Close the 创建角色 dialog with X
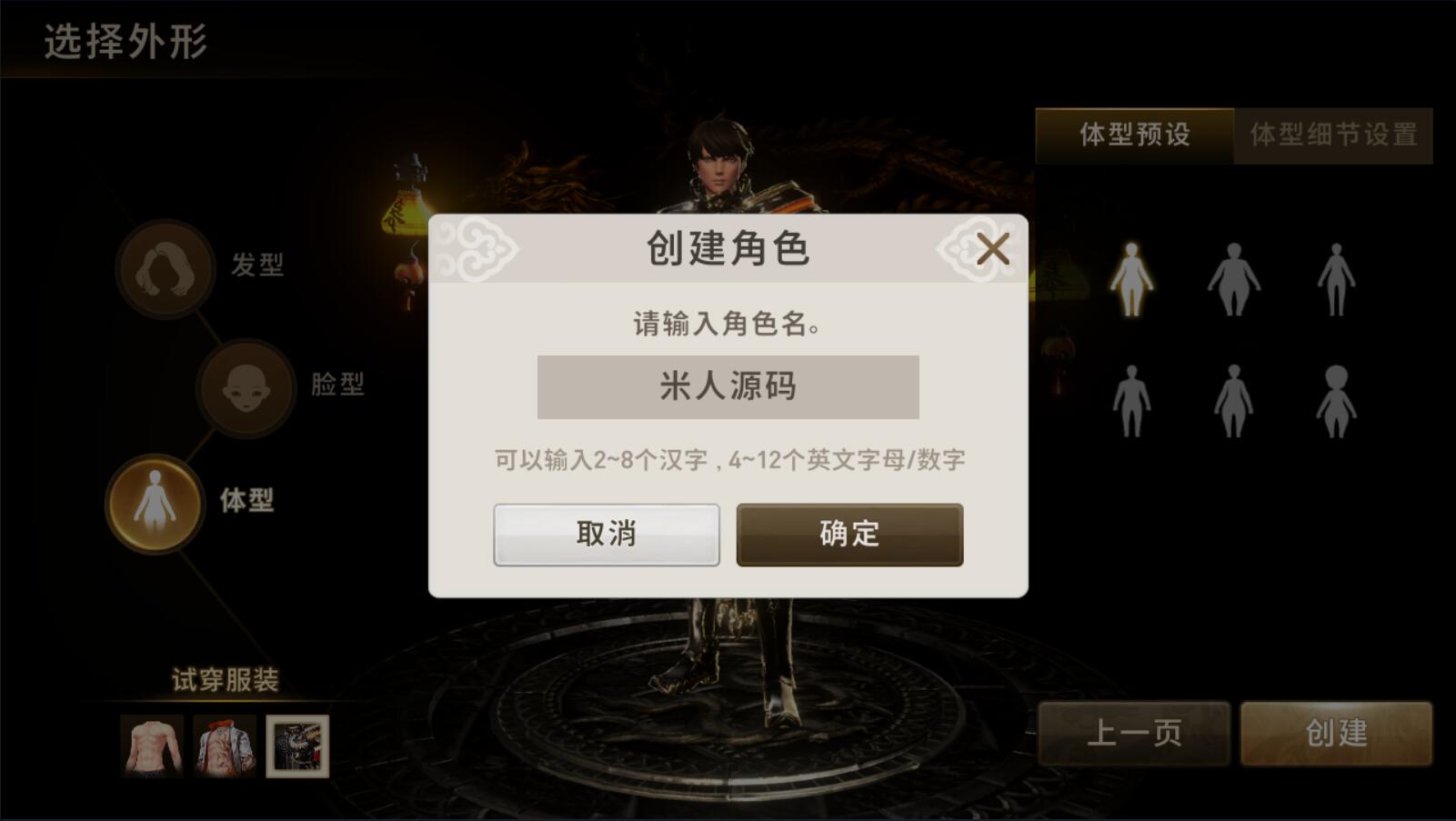Screen dimensions: 1456x821 992,248
